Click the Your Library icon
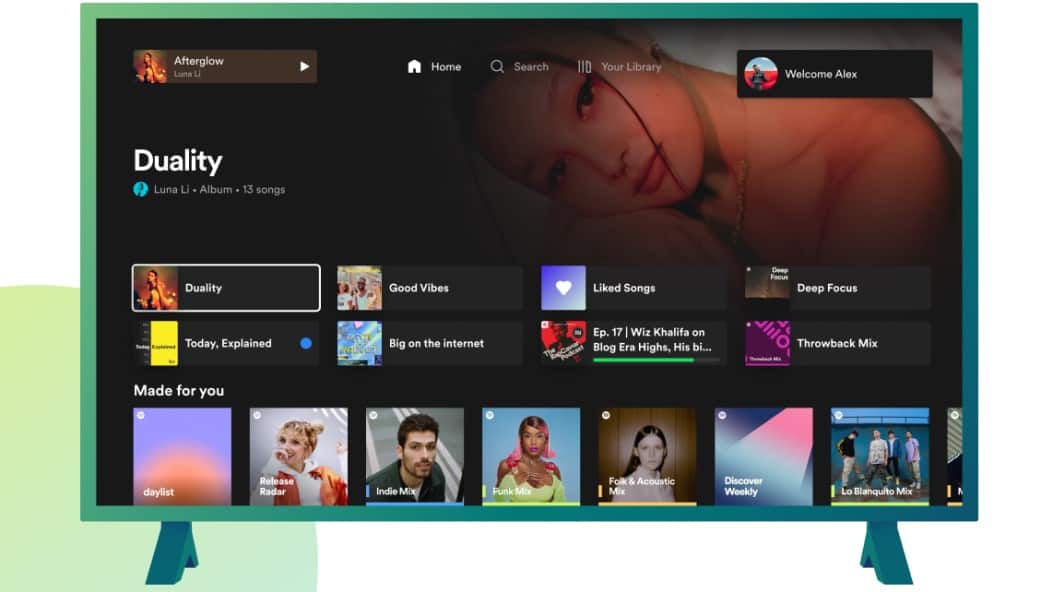The height and width of the screenshot is (592, 1053). tap(584, 67)
